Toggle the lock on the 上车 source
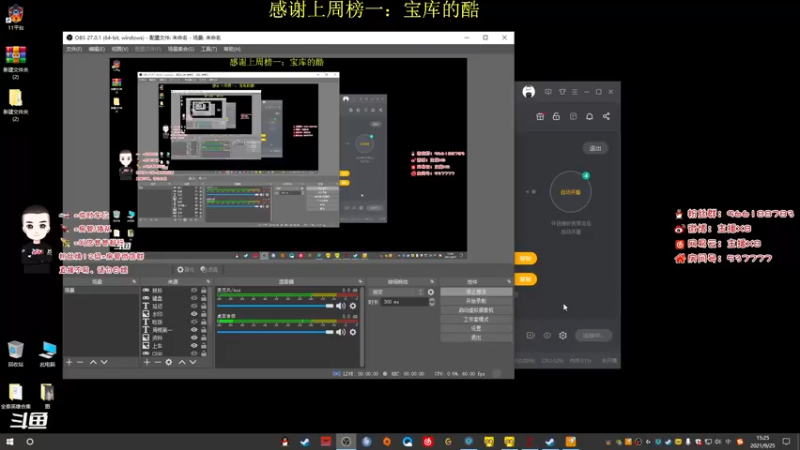Screen dimensions: 800x450 [204, 346]
